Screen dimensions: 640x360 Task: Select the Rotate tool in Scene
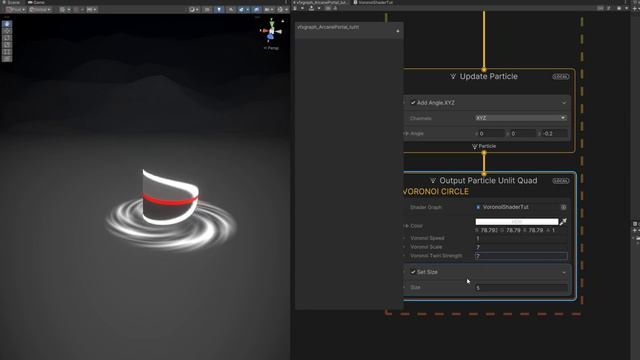7,38
